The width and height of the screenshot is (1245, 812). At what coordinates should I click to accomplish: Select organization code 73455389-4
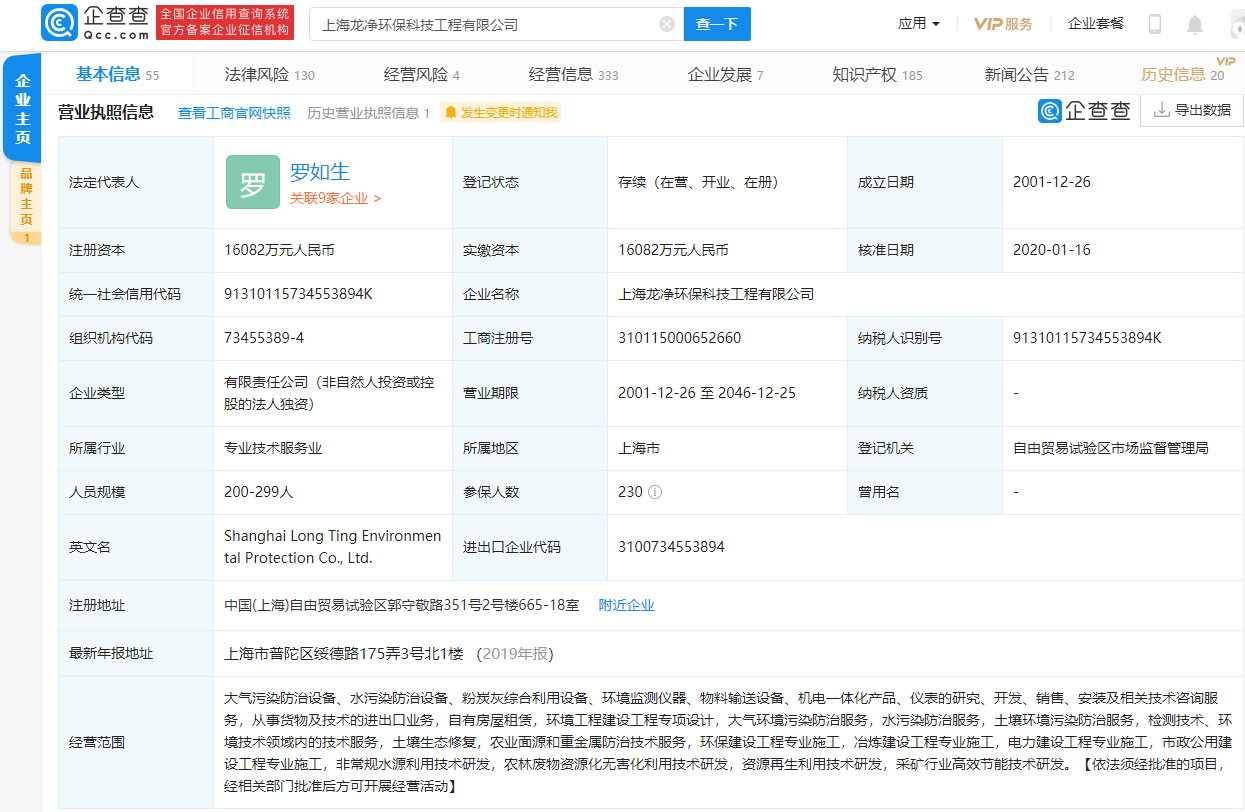264,338
